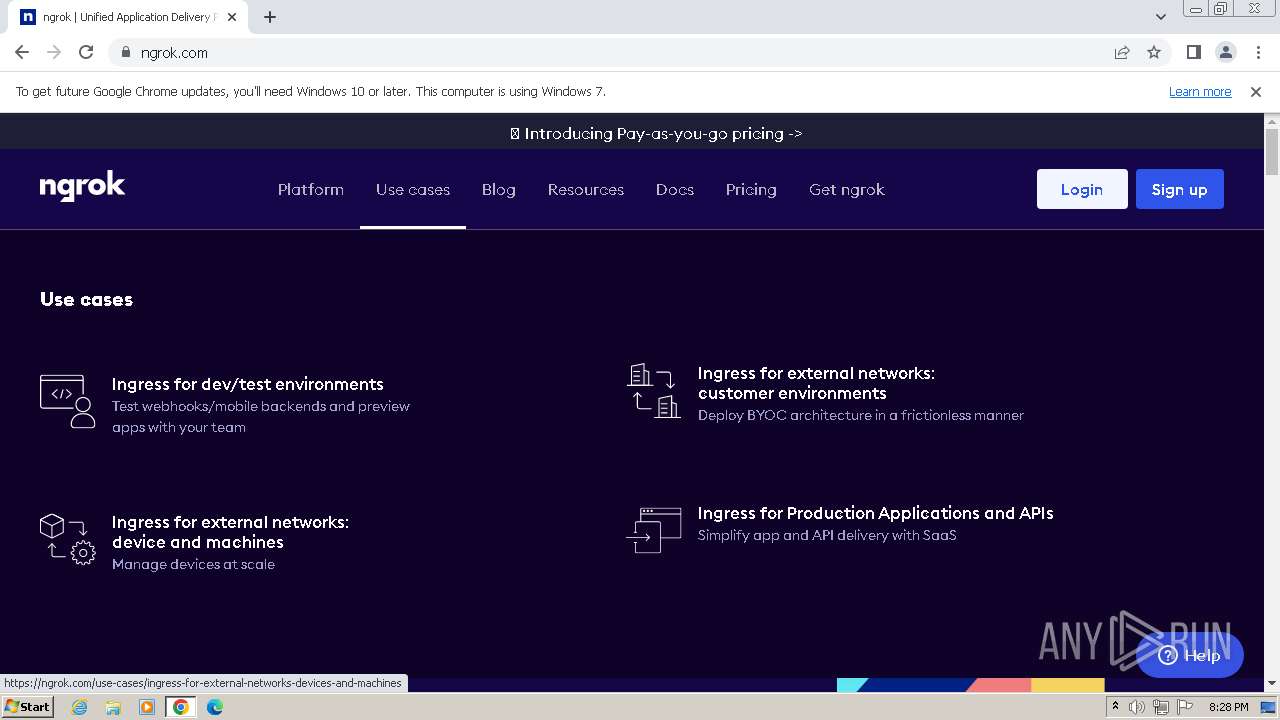Open Ingress for external networks customer environments
This screenshot has width=1280, height=720.
click(816, 383)
